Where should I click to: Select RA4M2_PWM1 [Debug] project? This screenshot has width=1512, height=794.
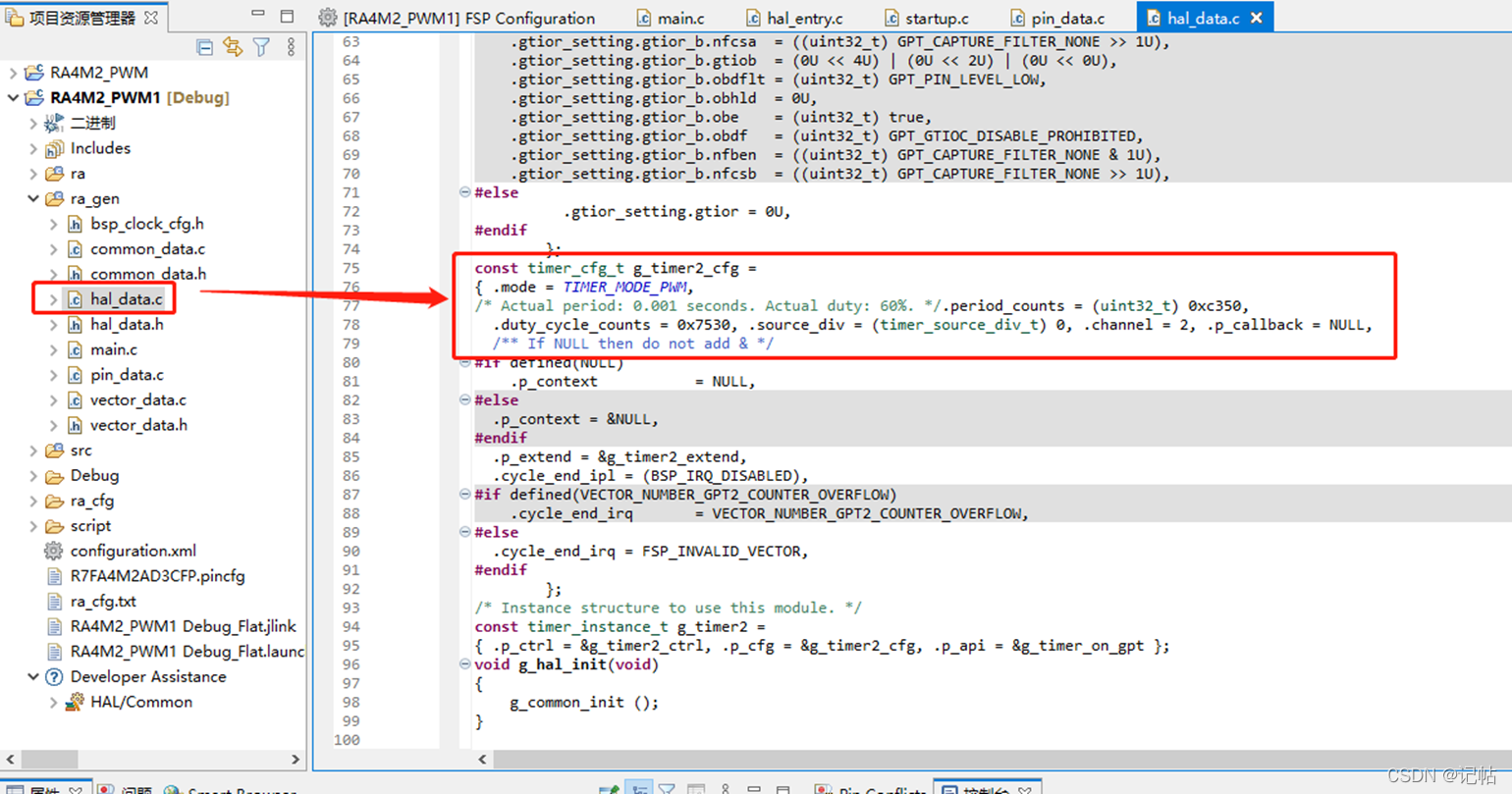click(x=140, y=98)
